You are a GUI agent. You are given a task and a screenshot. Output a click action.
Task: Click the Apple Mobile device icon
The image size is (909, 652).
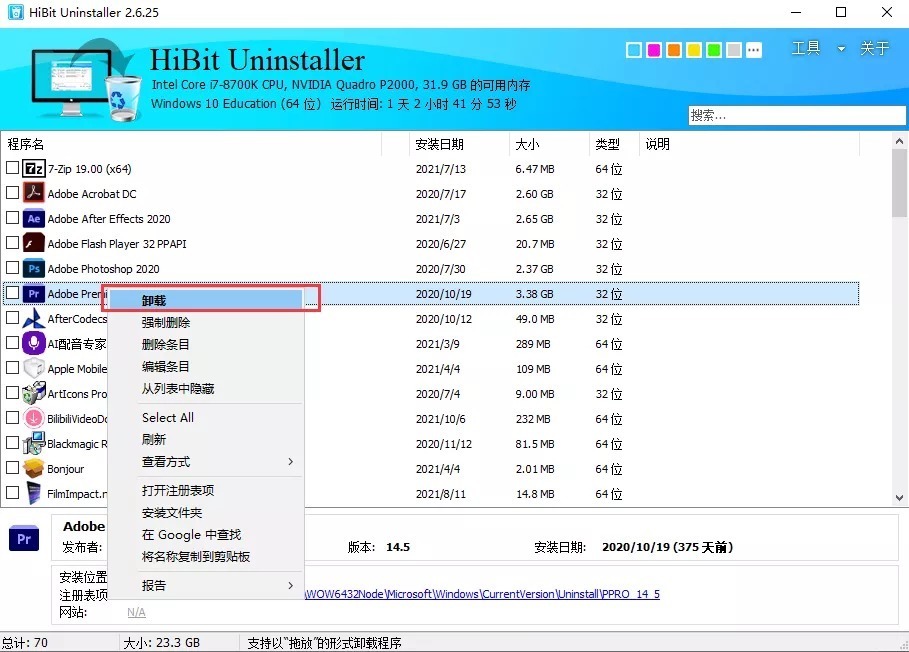point(34,369)
